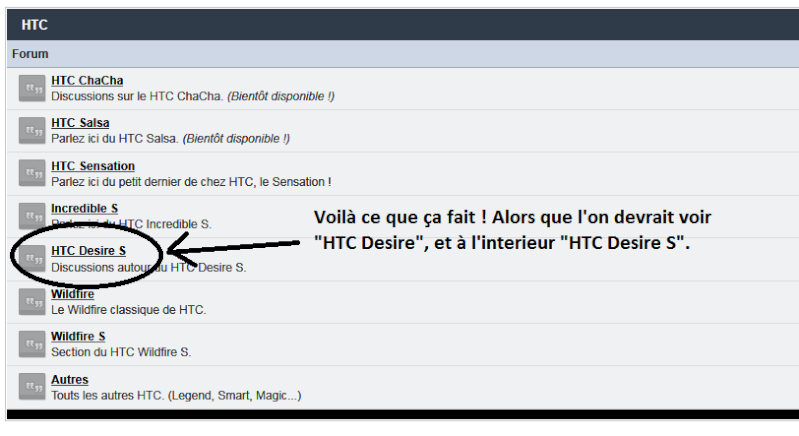
Task: Click the forum icon beside HTC Salsa
Action: 32,131
